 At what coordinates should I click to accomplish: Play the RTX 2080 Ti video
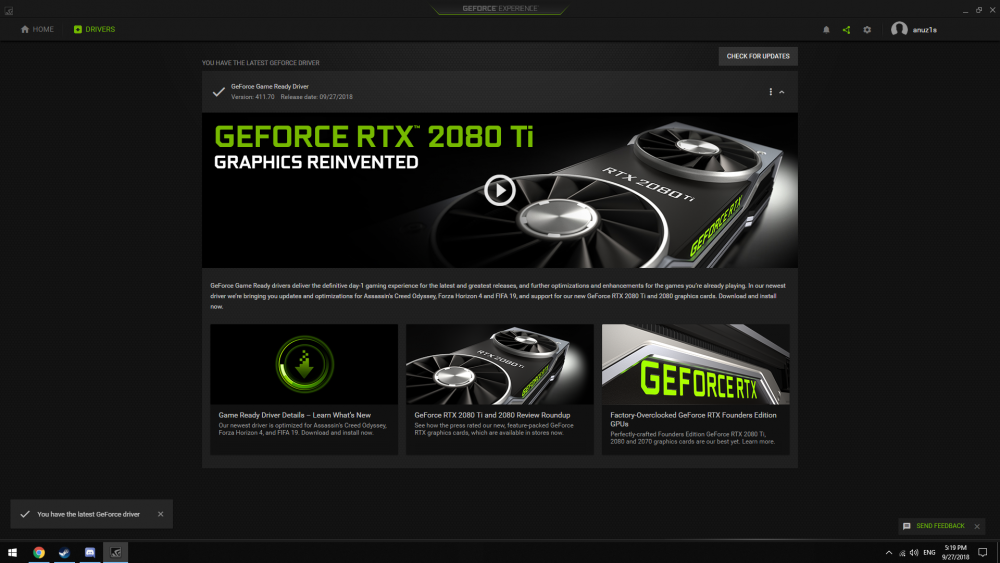(499, 190)
